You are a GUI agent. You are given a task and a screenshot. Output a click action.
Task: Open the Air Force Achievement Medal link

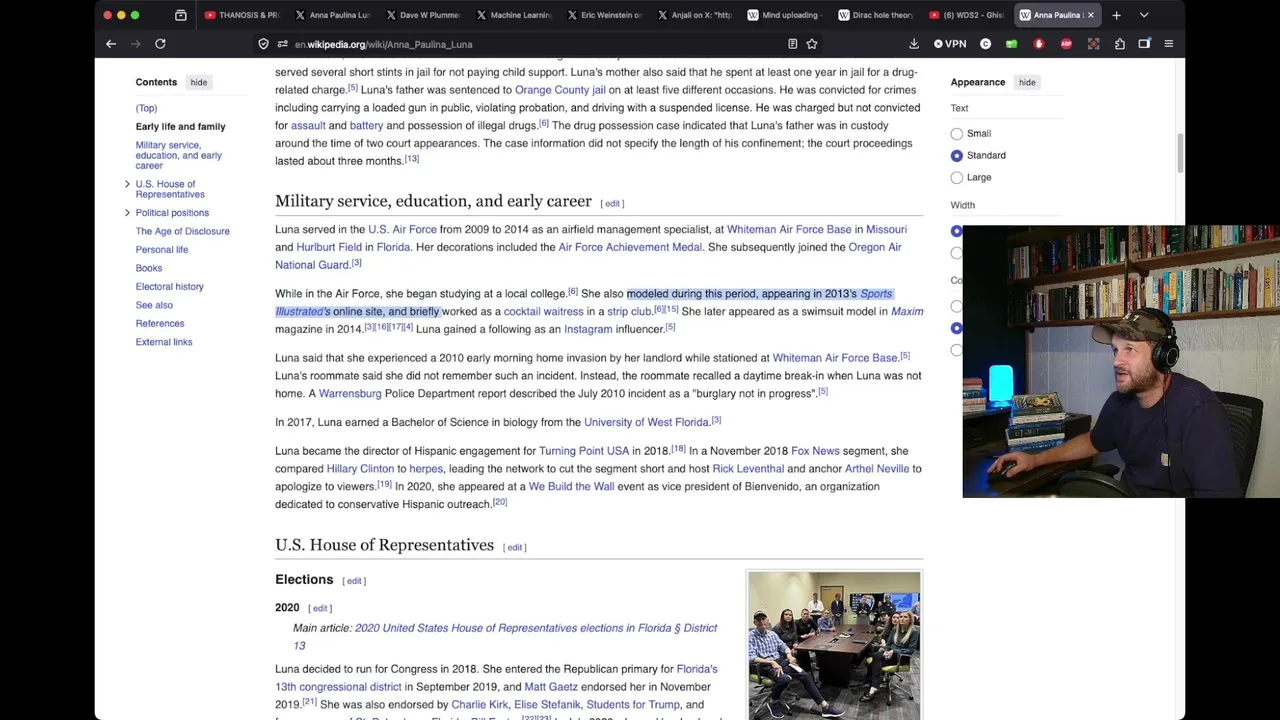pyautogui.click(x=630, y=247)
